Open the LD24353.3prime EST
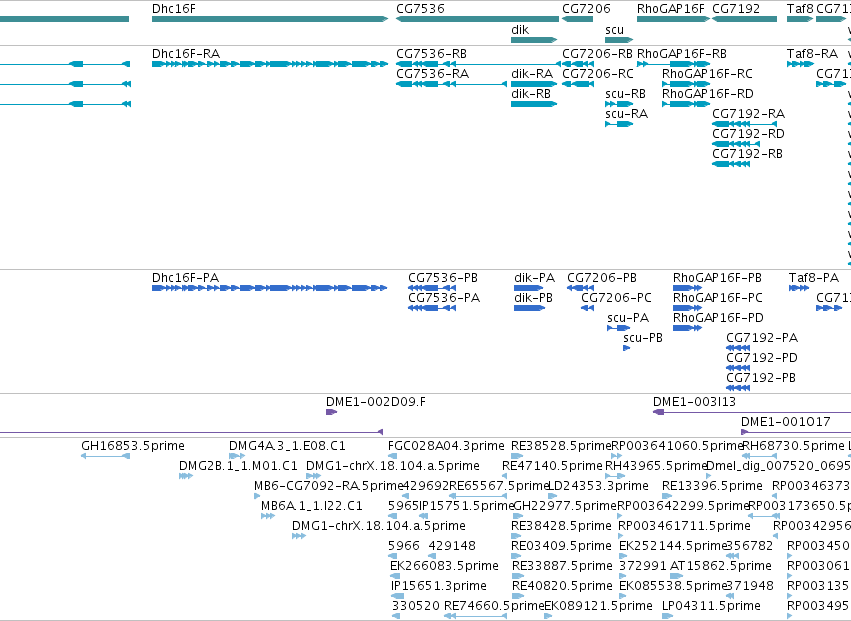The image size is (851, 621). point(552,497)
